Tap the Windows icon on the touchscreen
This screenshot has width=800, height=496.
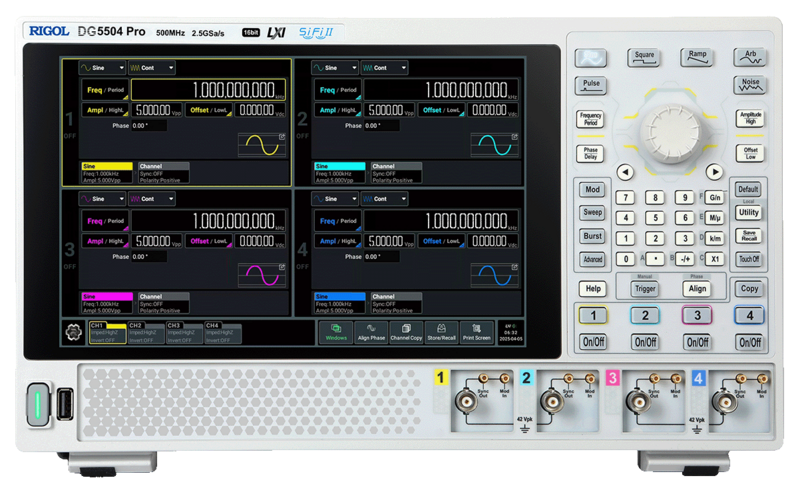(336, 332)
